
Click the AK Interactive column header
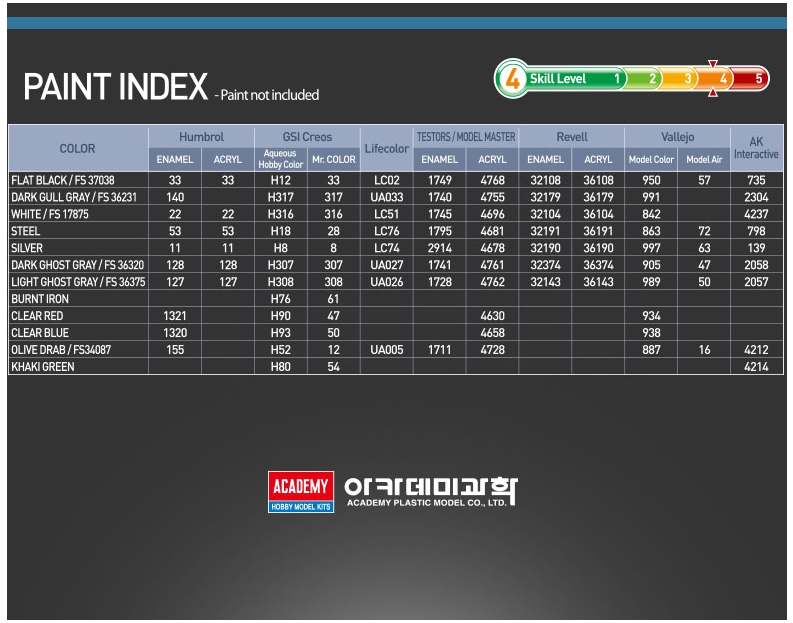(756, 148)
